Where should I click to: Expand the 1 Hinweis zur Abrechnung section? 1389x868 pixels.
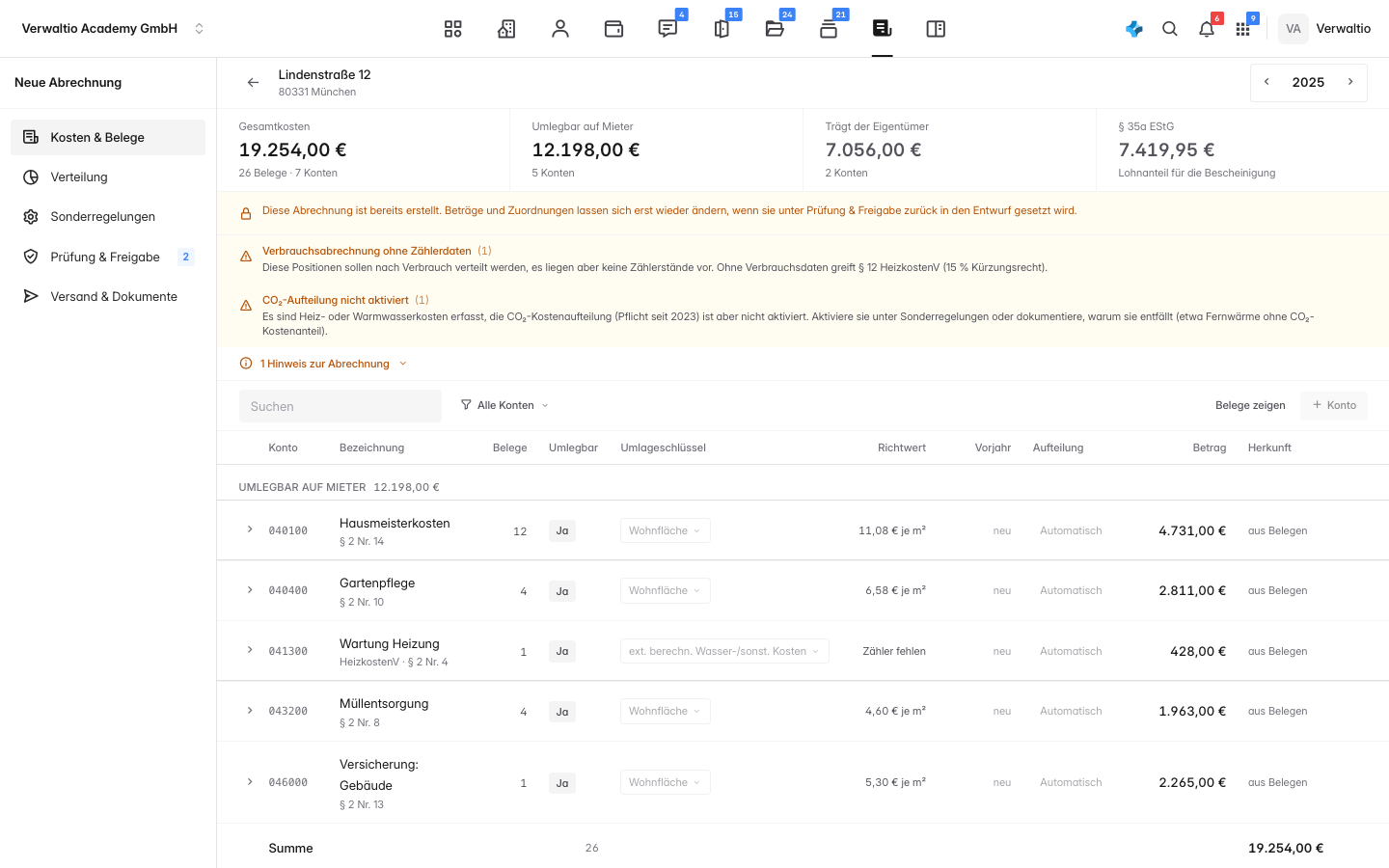click(x=324, y=364)
